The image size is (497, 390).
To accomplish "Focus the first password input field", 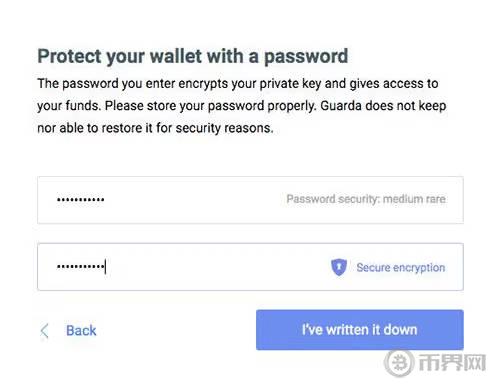I will pyautogui.click(x=250, y=200).
